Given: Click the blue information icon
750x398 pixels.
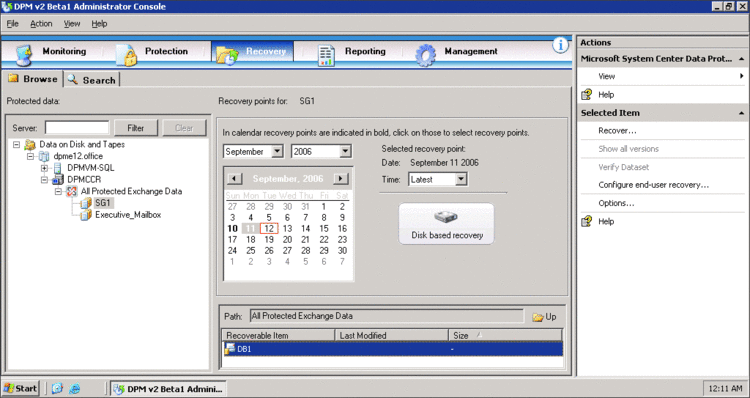Looking at the screenshot, I should click(x=560, y=45).
